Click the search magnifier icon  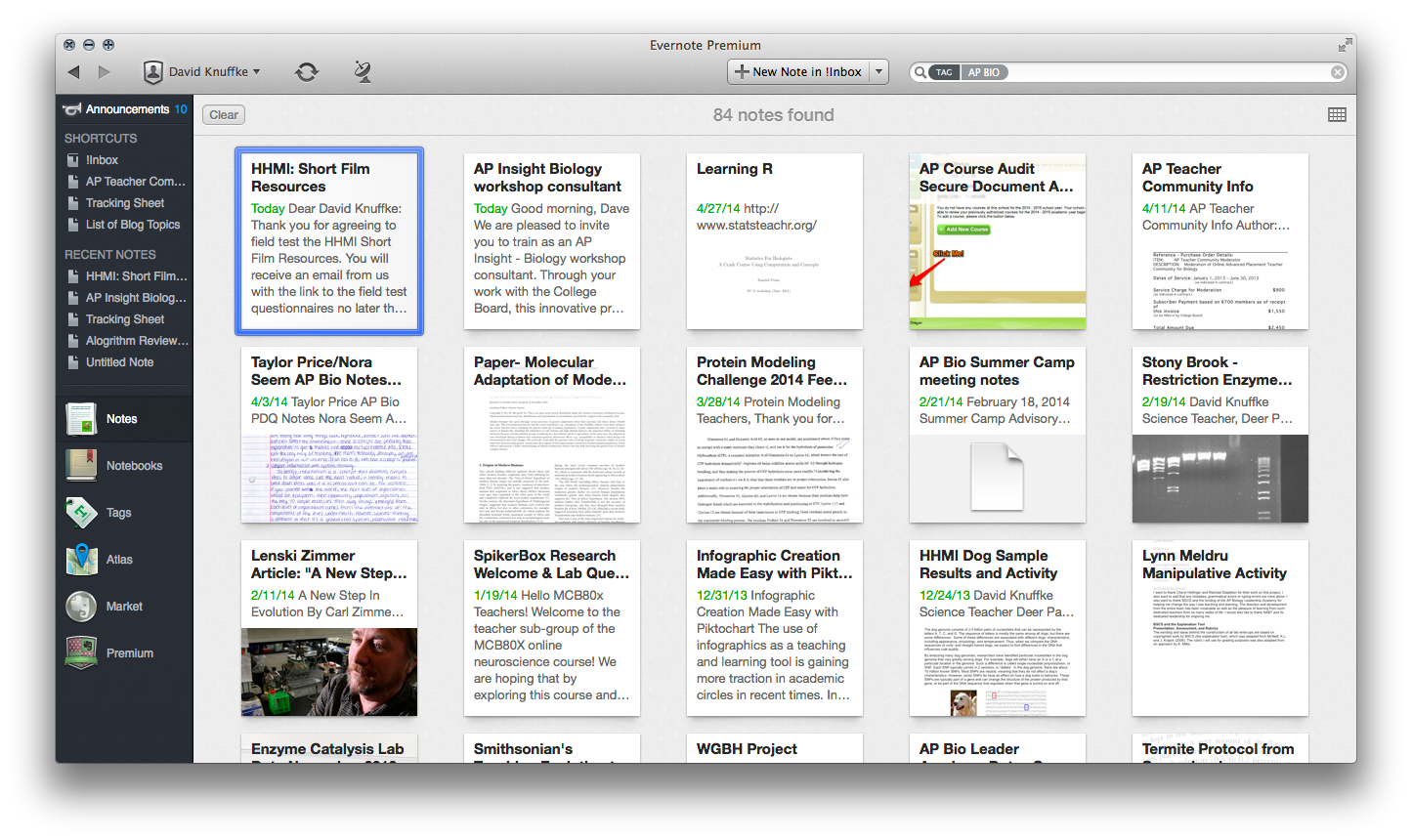coord(920,72)
